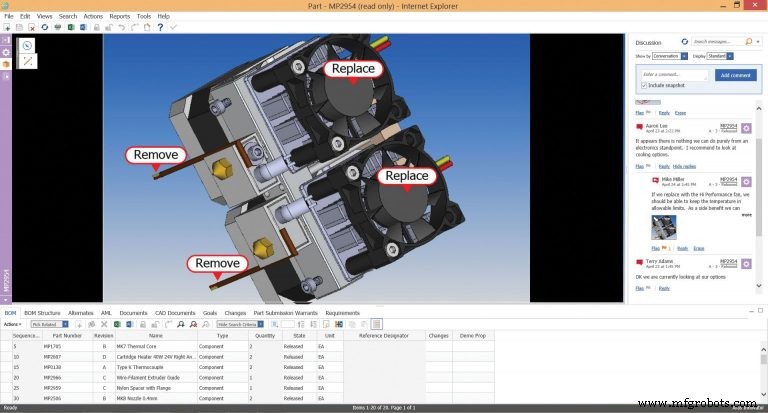This screenshot has height=413, width=768.
Task: Click the box icon in the purple sidebar
Action: coord(6,64)
